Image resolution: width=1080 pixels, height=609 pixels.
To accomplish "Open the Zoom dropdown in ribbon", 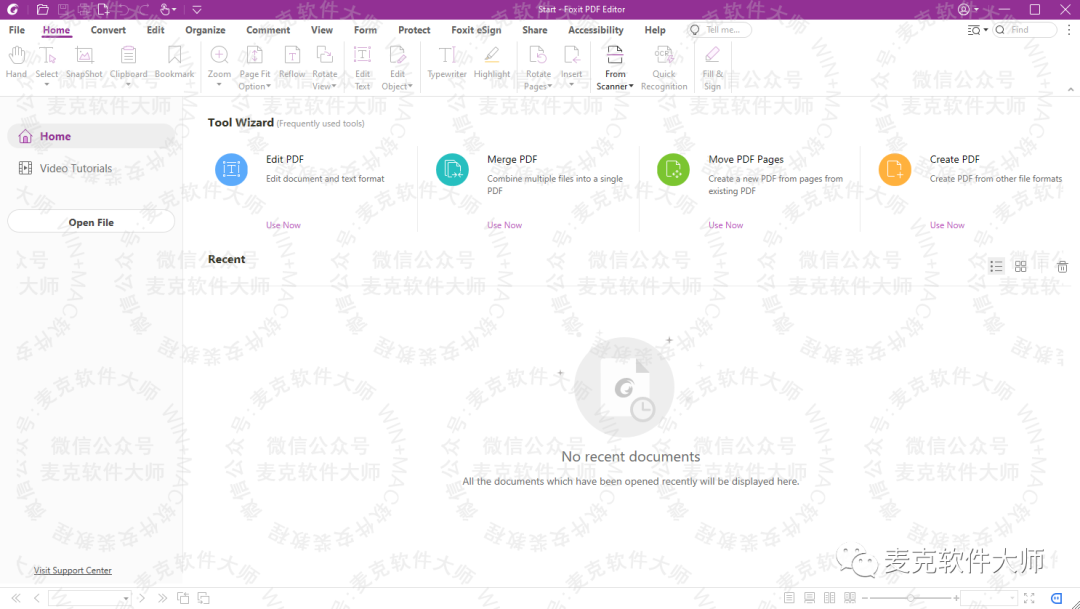I will pyautogui.click(x=219, y=85).
